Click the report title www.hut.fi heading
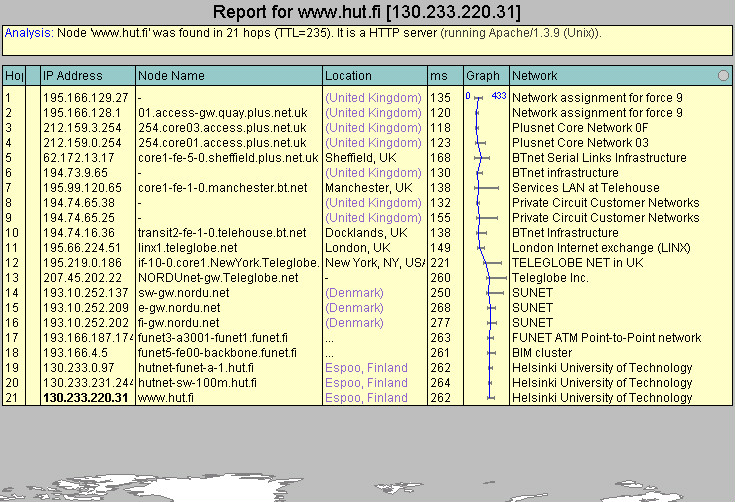 [x=367, y=12]
